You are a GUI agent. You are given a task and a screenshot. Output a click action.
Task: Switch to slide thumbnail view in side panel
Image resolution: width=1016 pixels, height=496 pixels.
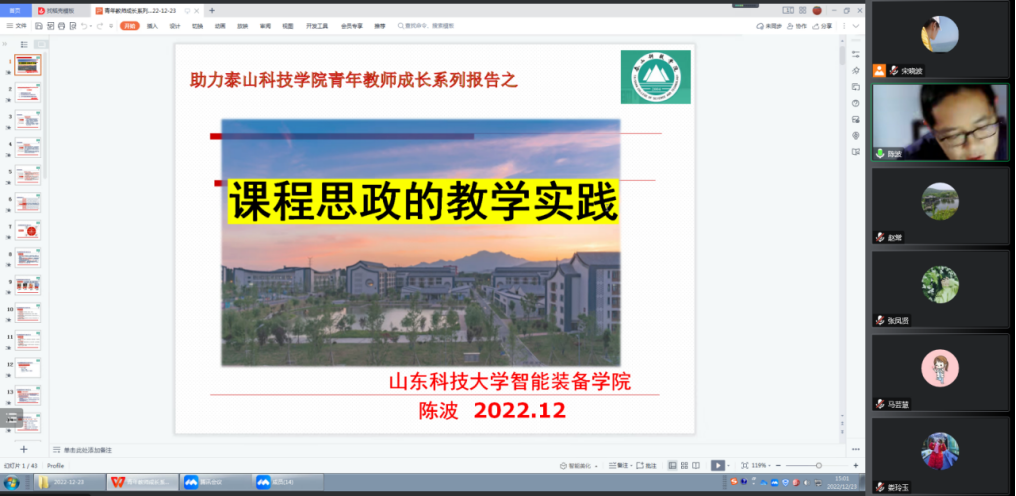click(39, 44)
